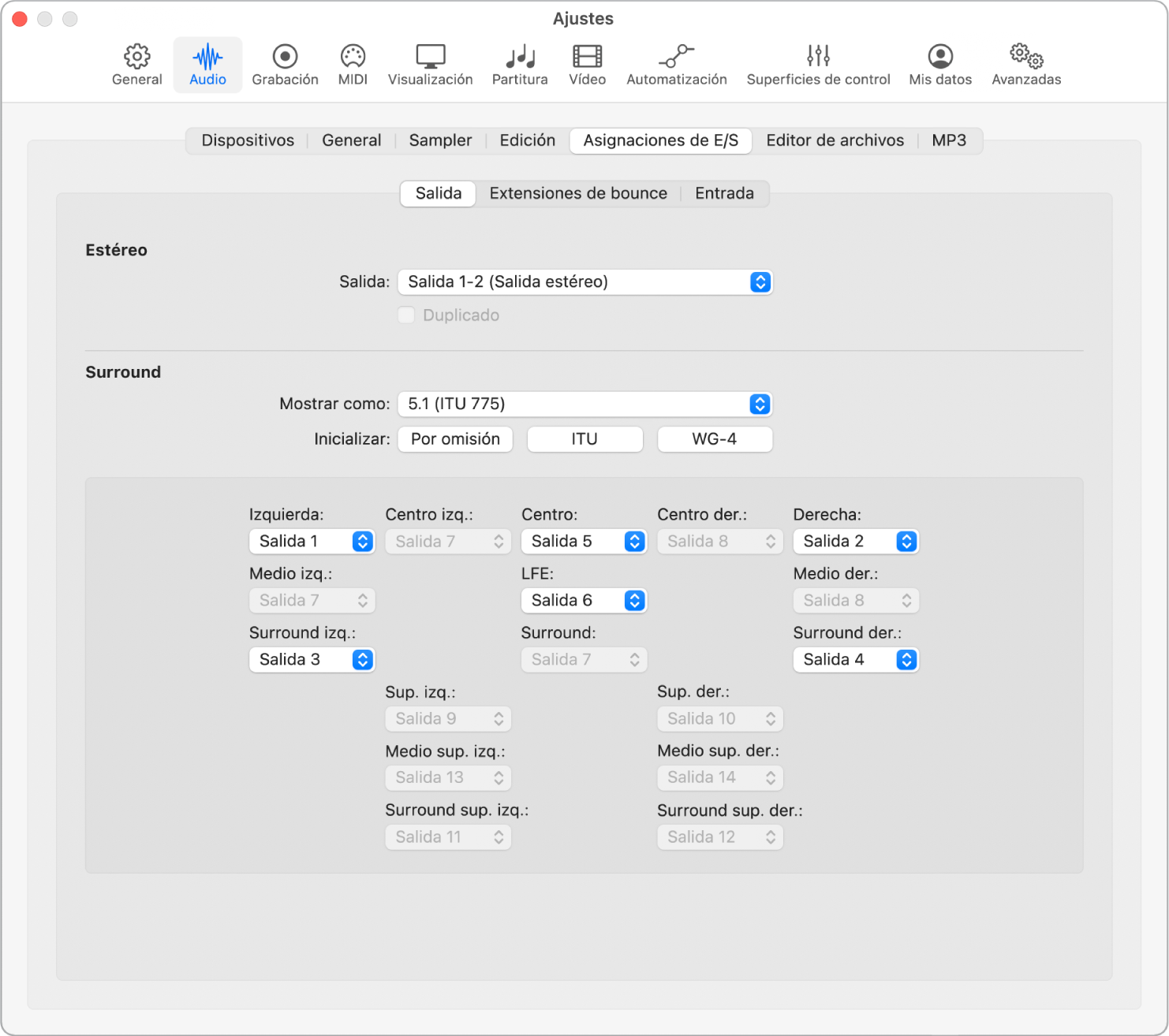The width and height of the screenshot is (1169, 1036).
Task: Switch to Extensiones de bounce tab
Action: tap(578, 193)
